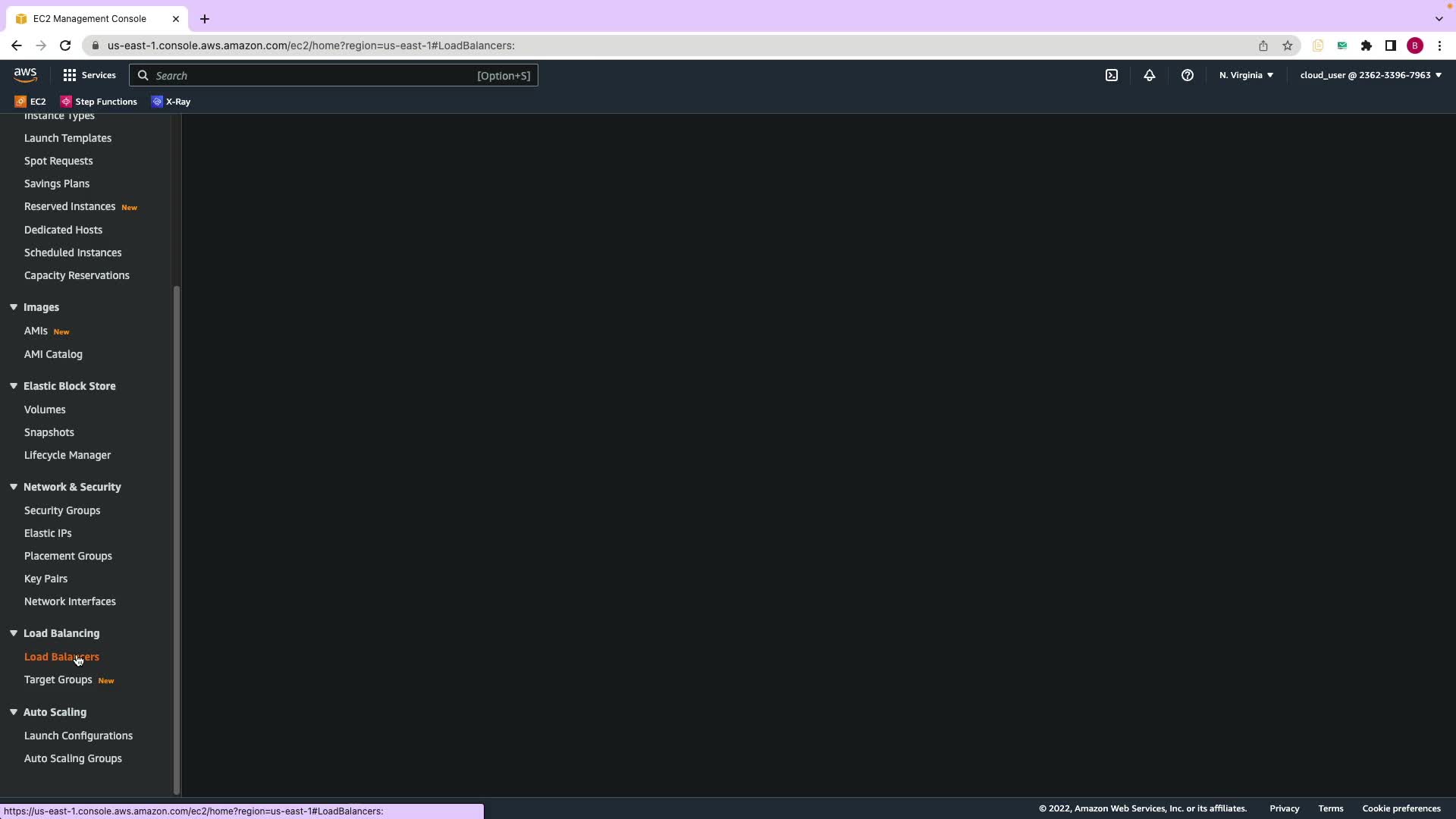
Task: Open browser extensions puzzle icon
Action: coord(1367,45)
